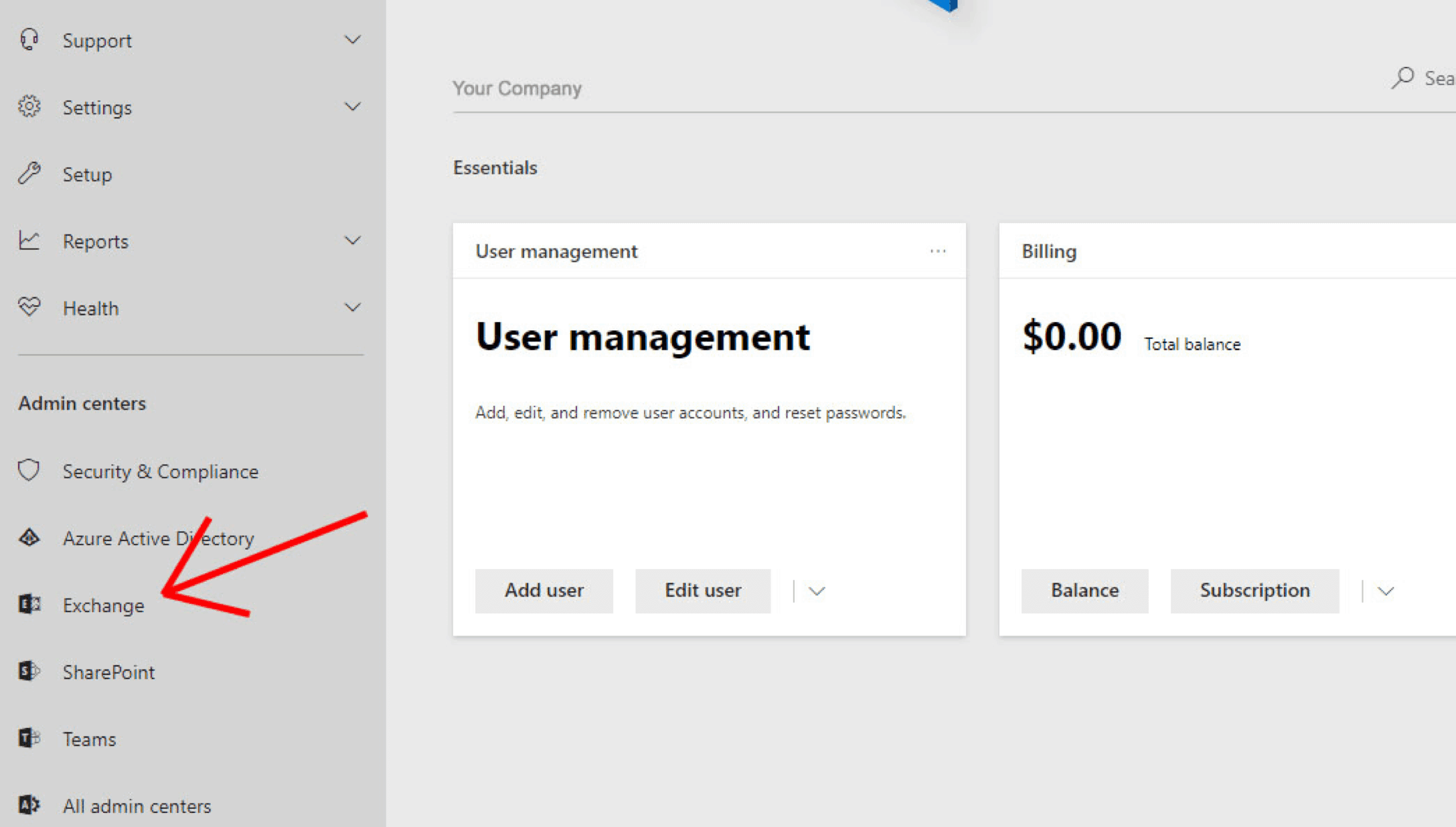
Task: Click the SharePoint logo icon
Action: (x=29, y=671)
